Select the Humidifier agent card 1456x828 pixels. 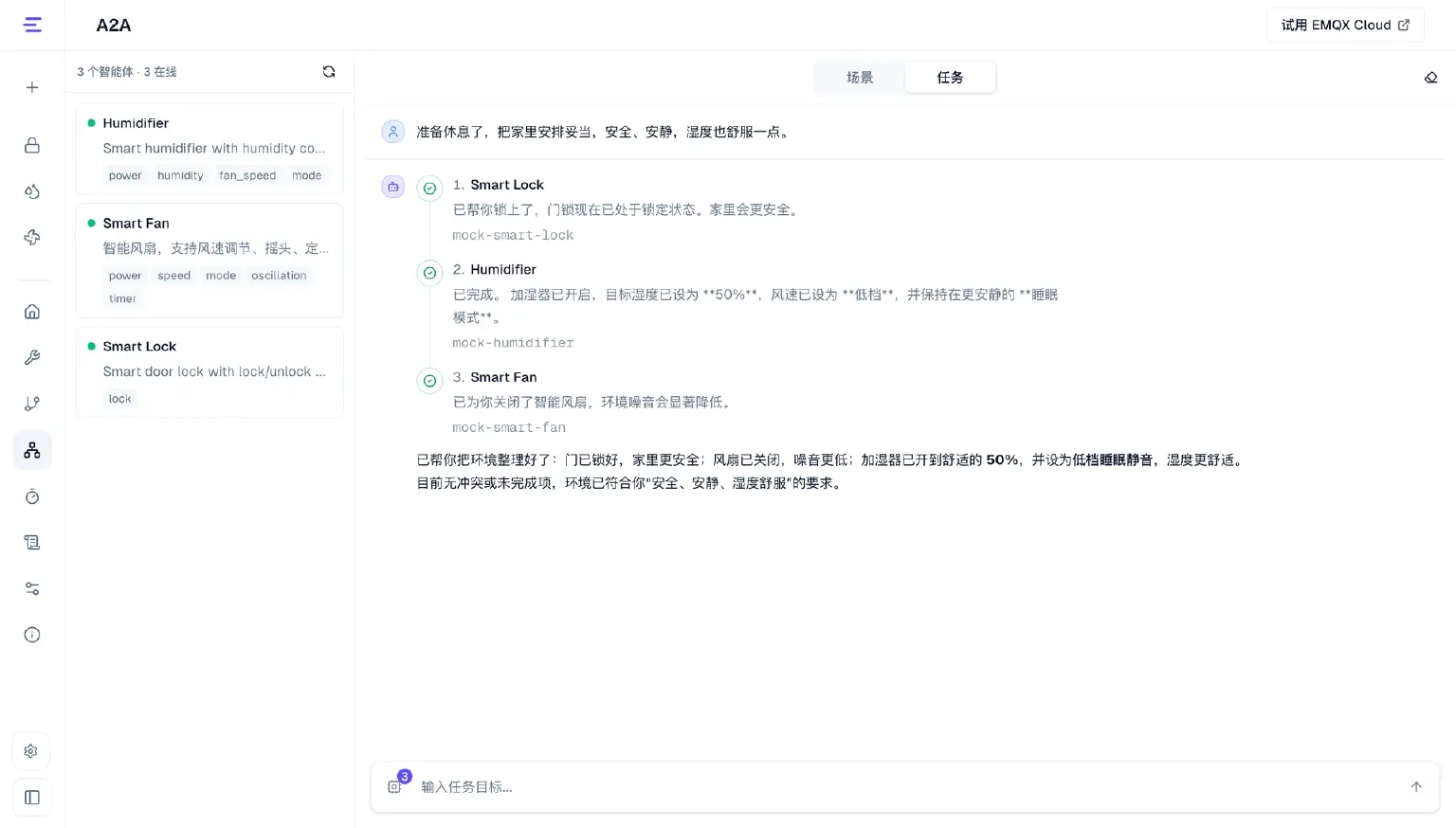click(209, 149)
